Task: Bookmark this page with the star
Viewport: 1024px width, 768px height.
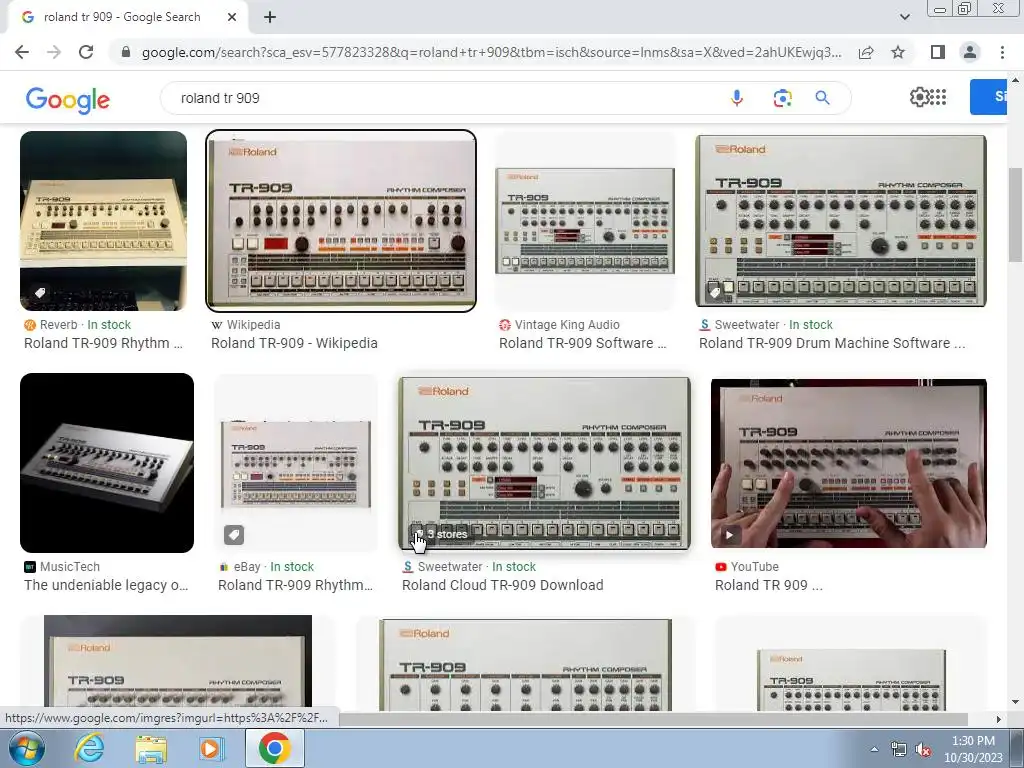Action: coord(898,52)
